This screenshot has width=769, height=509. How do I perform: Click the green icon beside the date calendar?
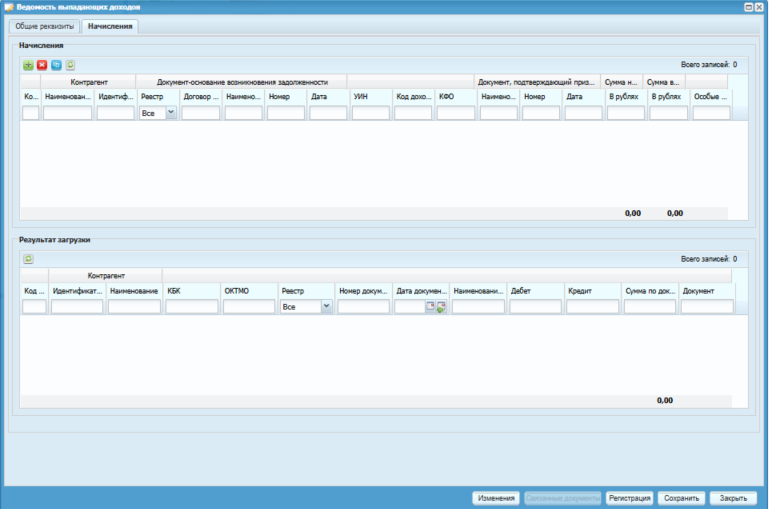441,307
